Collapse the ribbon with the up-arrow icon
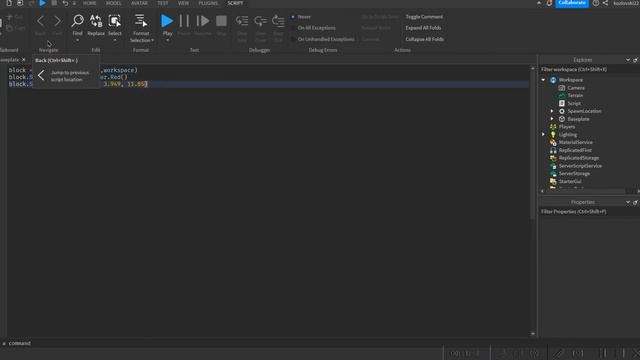The height and width of the screenshot is (360, 640). [539, 3]
